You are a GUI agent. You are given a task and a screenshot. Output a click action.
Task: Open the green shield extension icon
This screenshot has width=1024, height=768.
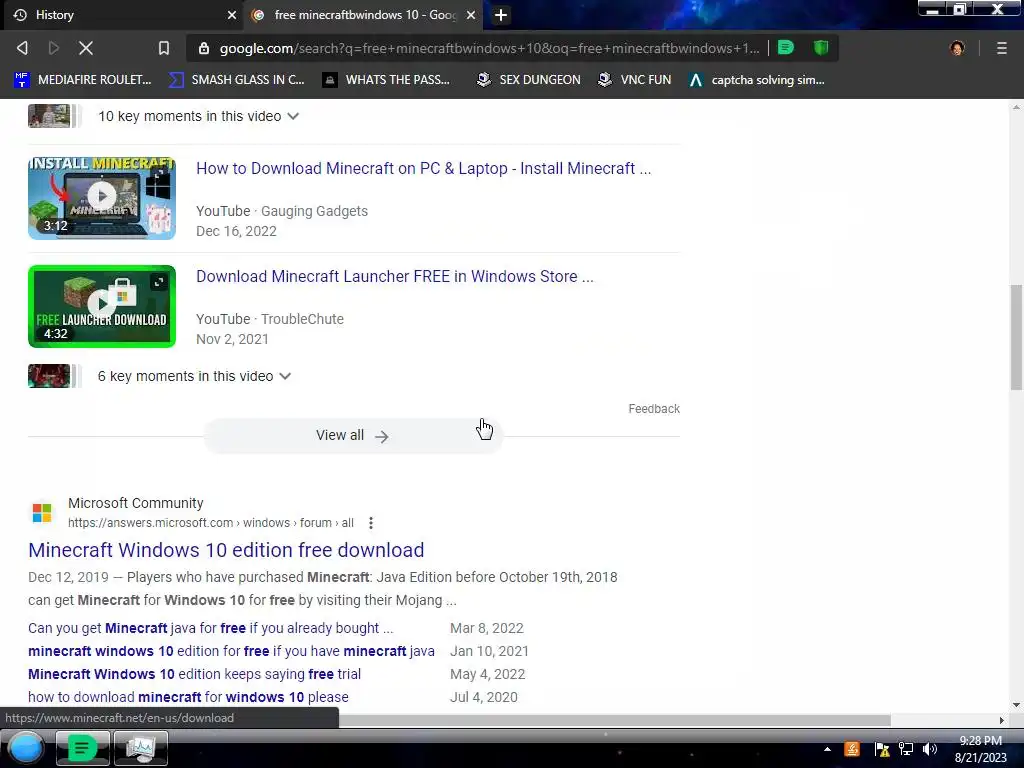(821, 48)
